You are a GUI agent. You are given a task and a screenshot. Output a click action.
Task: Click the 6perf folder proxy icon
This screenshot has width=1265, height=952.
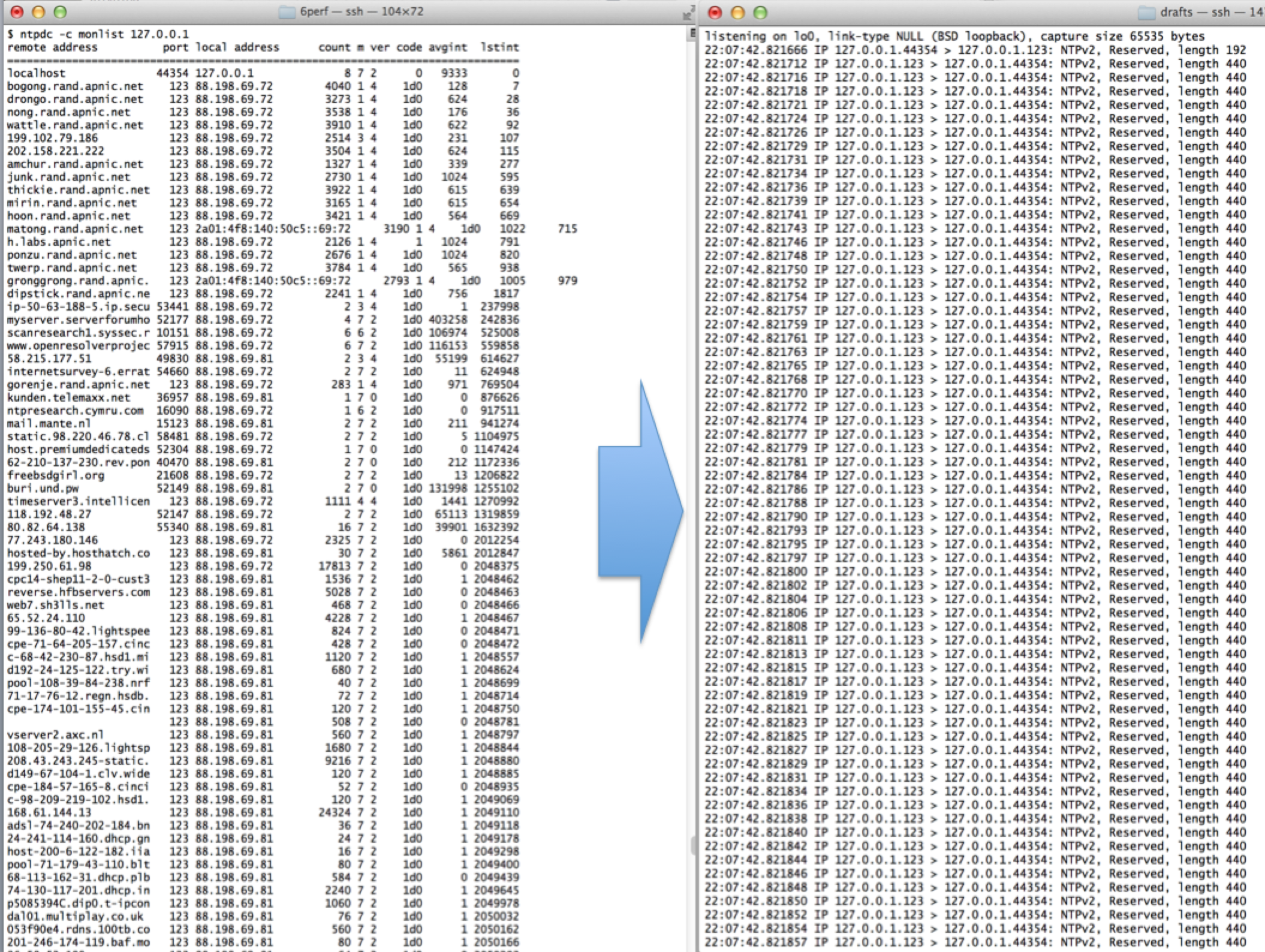point(287,12)
